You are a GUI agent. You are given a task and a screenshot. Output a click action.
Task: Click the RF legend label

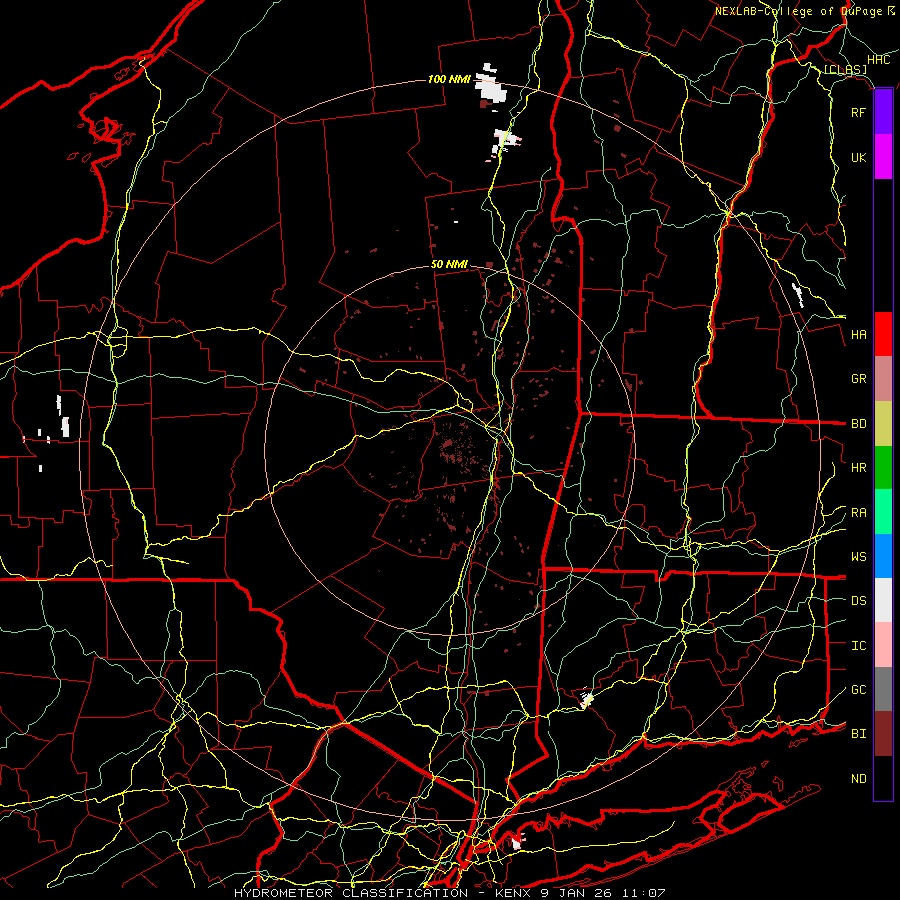[x=858, y=112]
